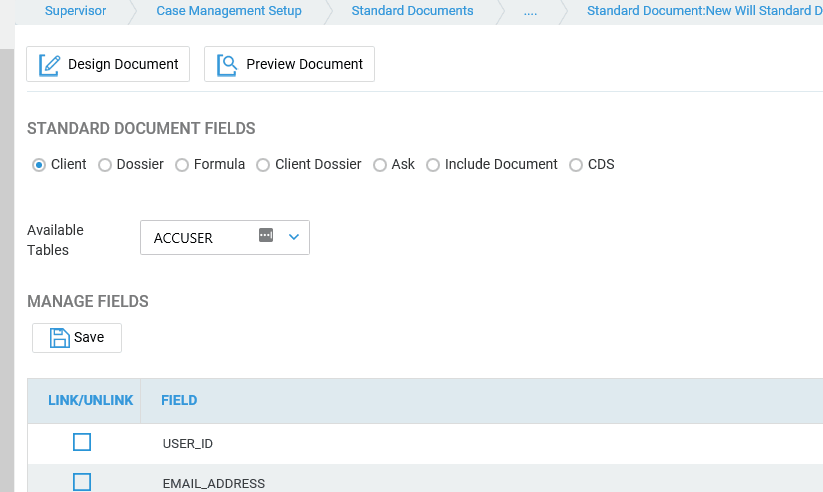
Task: Select the Client Dossier radio button
Action: [x=263, y=165]
